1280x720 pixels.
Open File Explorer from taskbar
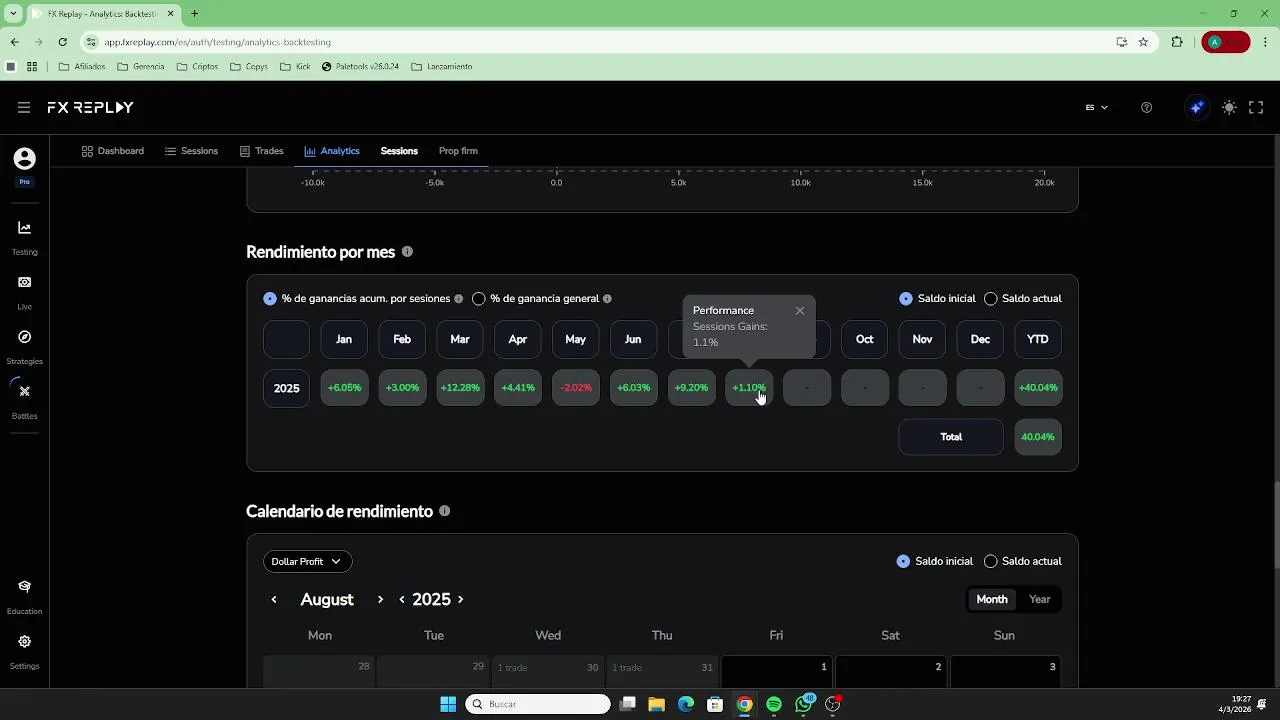pyautogui.click(x=657, y=704)
